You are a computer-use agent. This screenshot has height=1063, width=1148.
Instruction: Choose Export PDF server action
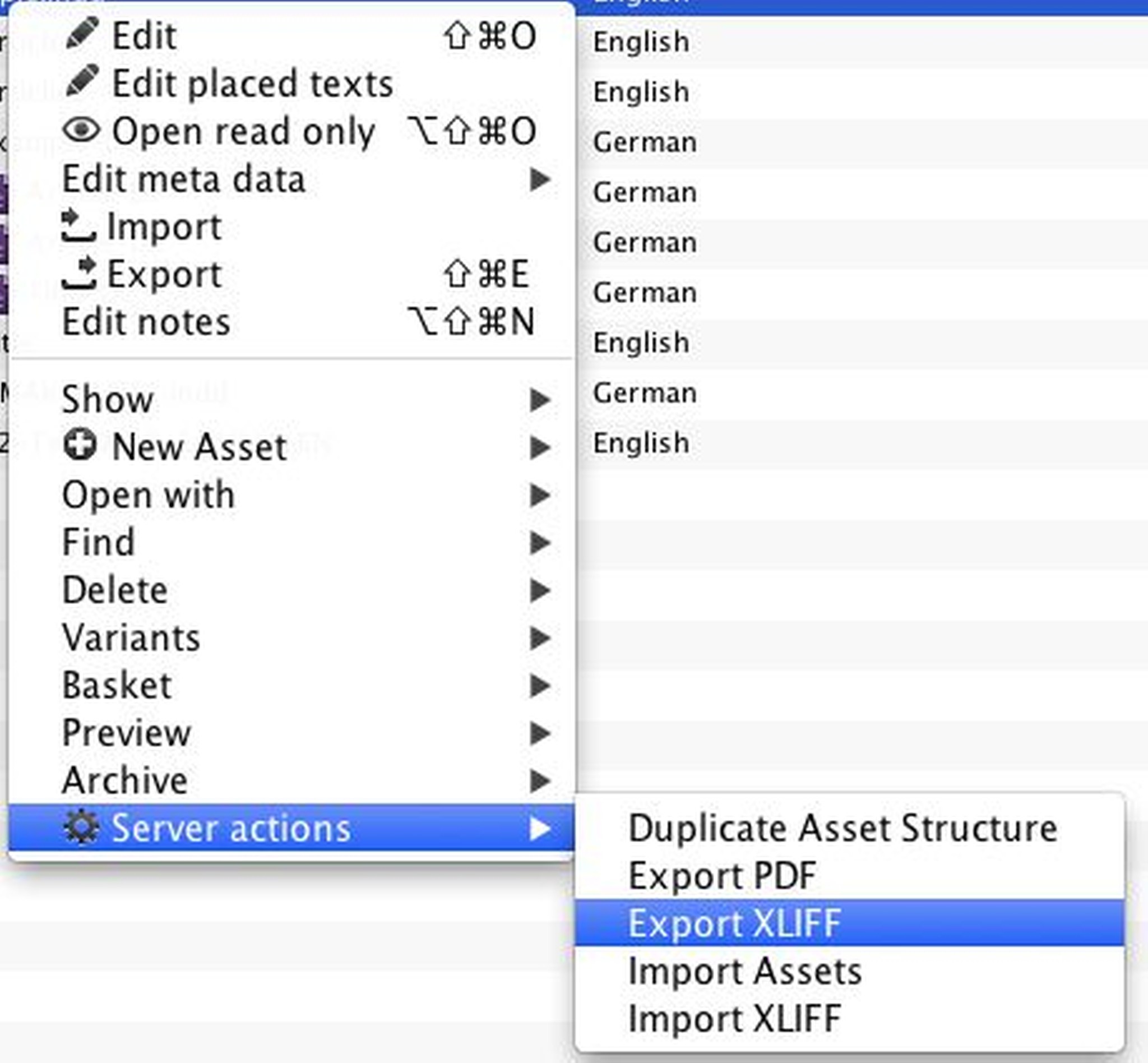[x=722, y=876]
